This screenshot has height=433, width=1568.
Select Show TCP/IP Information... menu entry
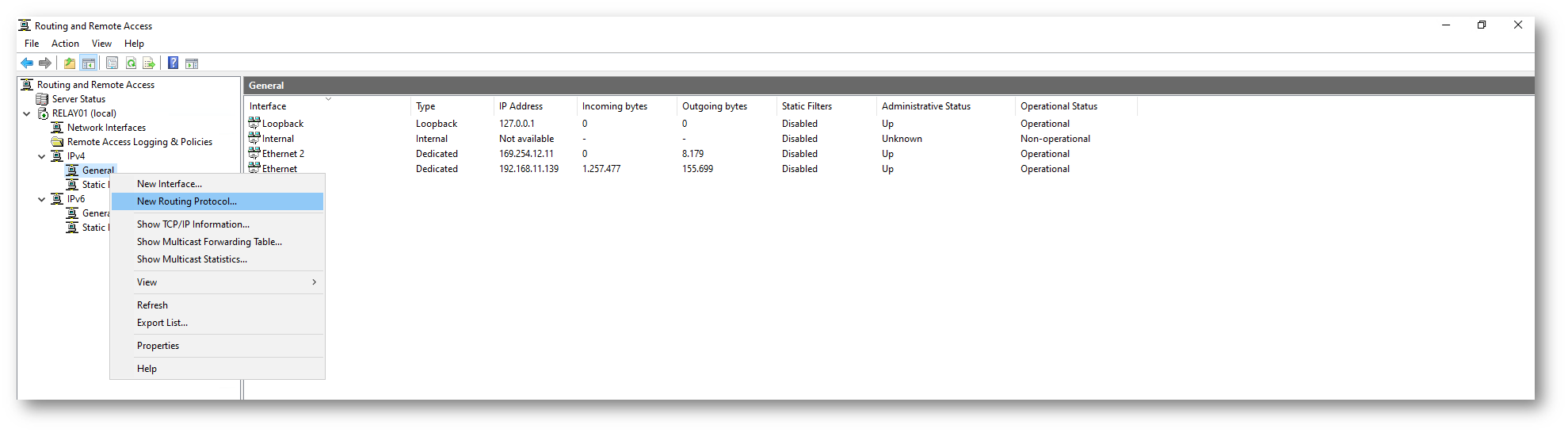[x=193, y=224]
